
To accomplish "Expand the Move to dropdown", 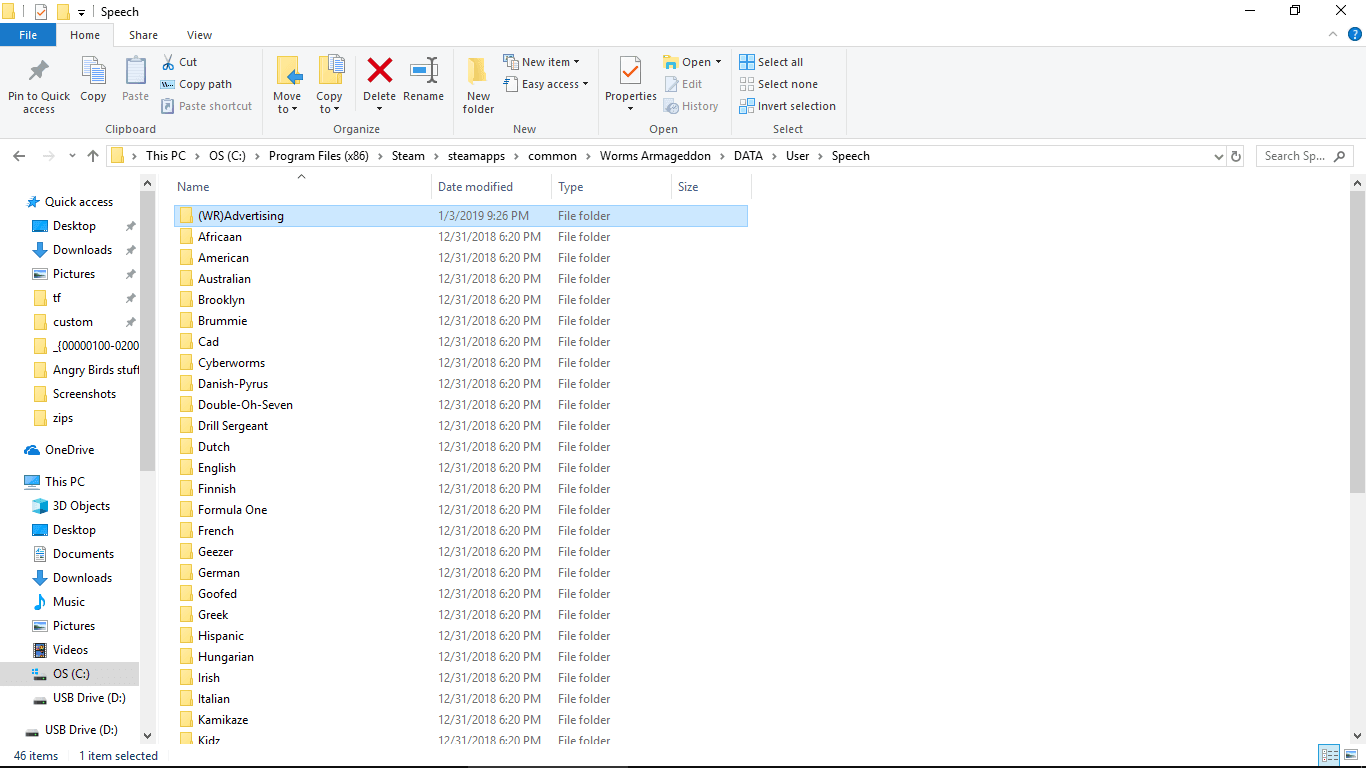I will click(287, 109).
